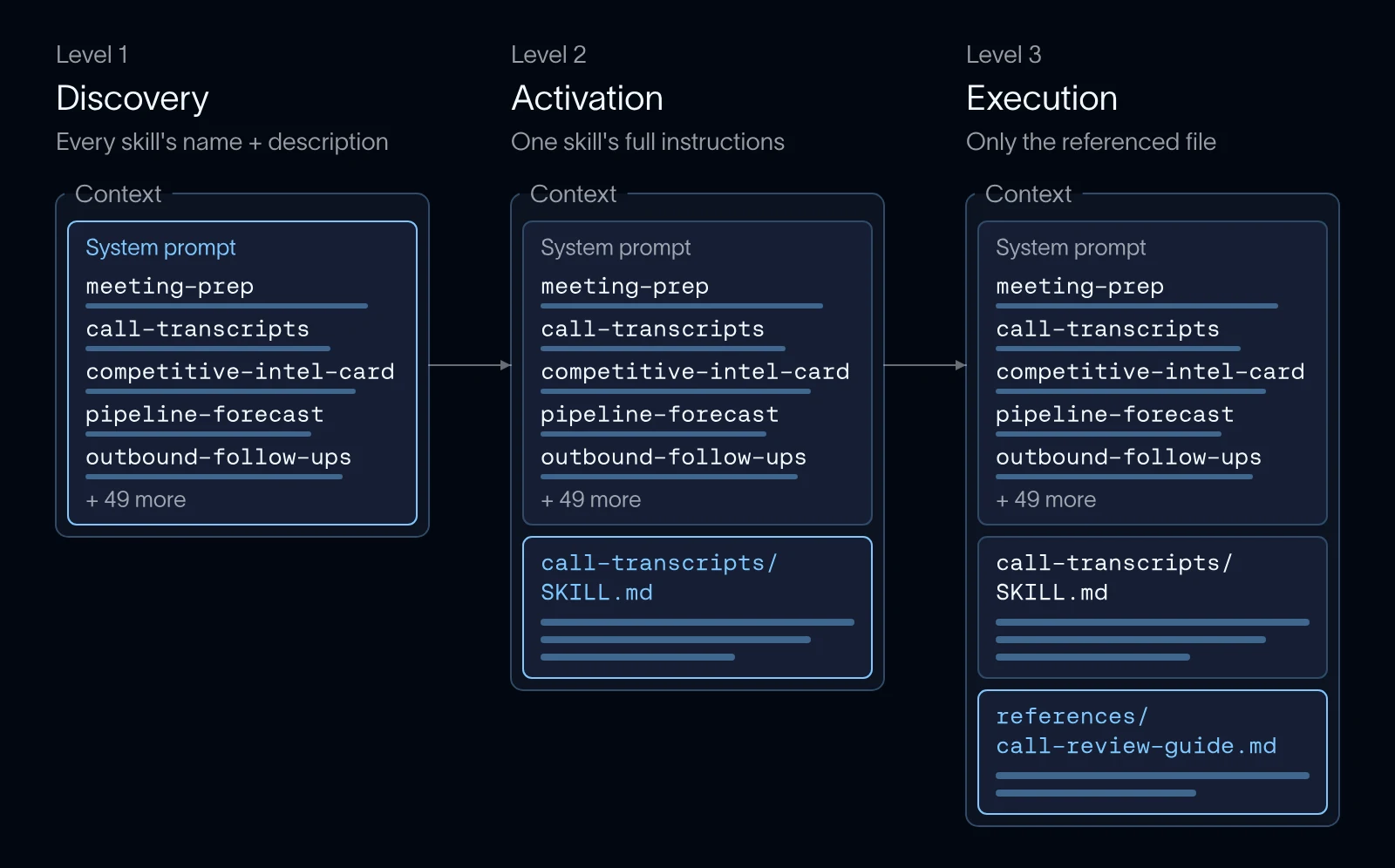Click "+ 49 more" in the Discovery context
Viewport: 1395px width, 868px height.
point(136,499)
